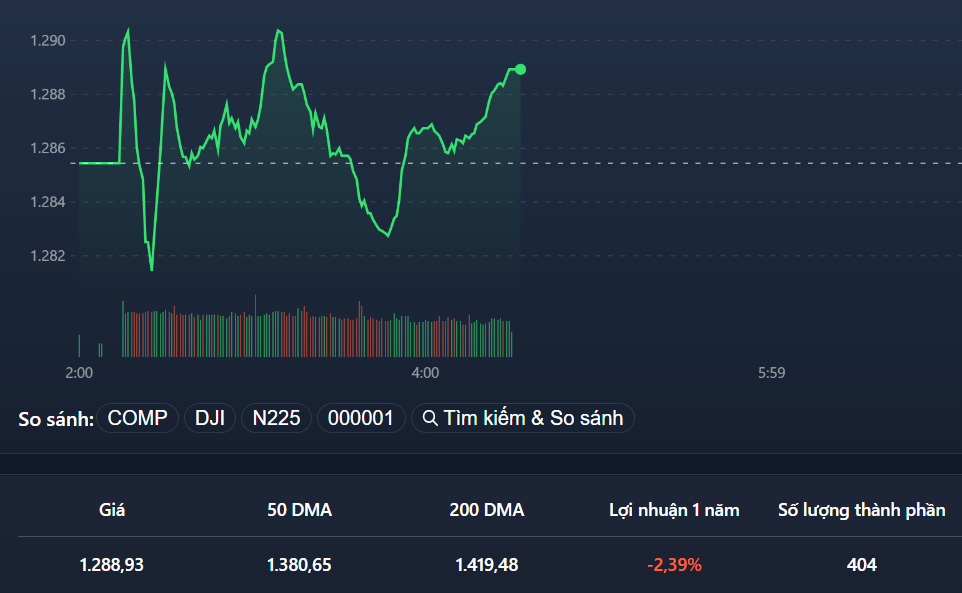
Task: Select the 'Giá' column header
Action: click(x=113, y=509)
